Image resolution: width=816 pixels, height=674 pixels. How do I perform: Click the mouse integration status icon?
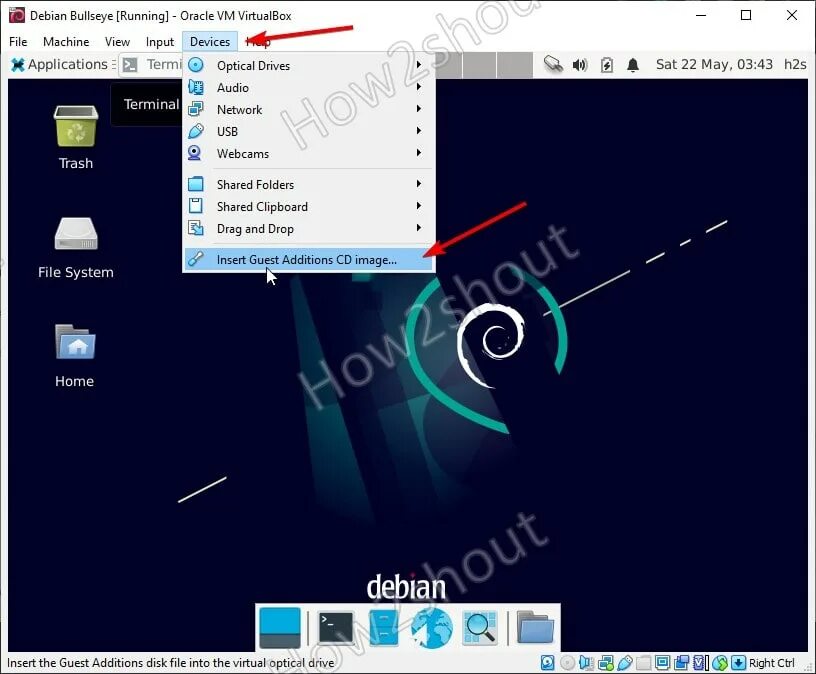(x=720, y=663)
